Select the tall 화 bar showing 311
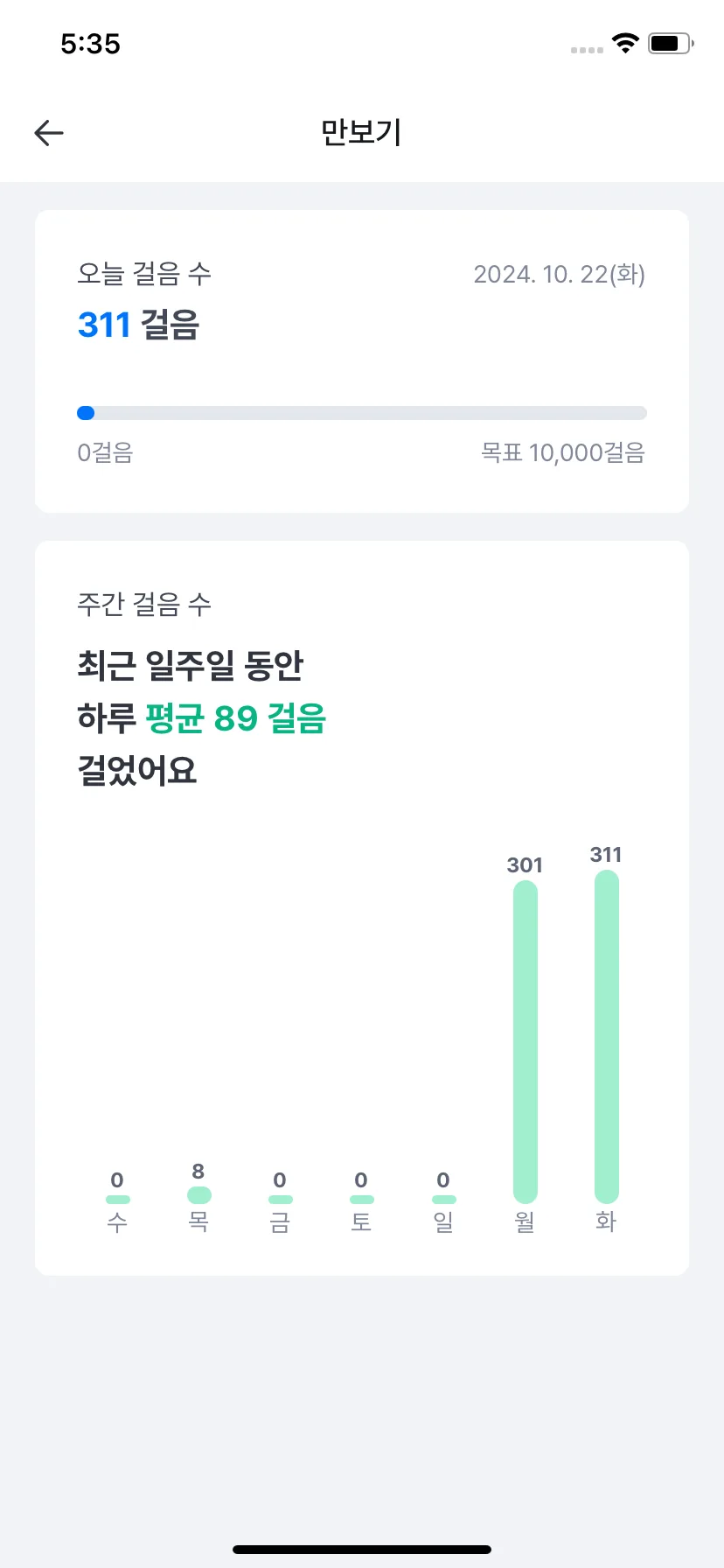This screenshot has height=1568, width=724. click(607, 1037)
